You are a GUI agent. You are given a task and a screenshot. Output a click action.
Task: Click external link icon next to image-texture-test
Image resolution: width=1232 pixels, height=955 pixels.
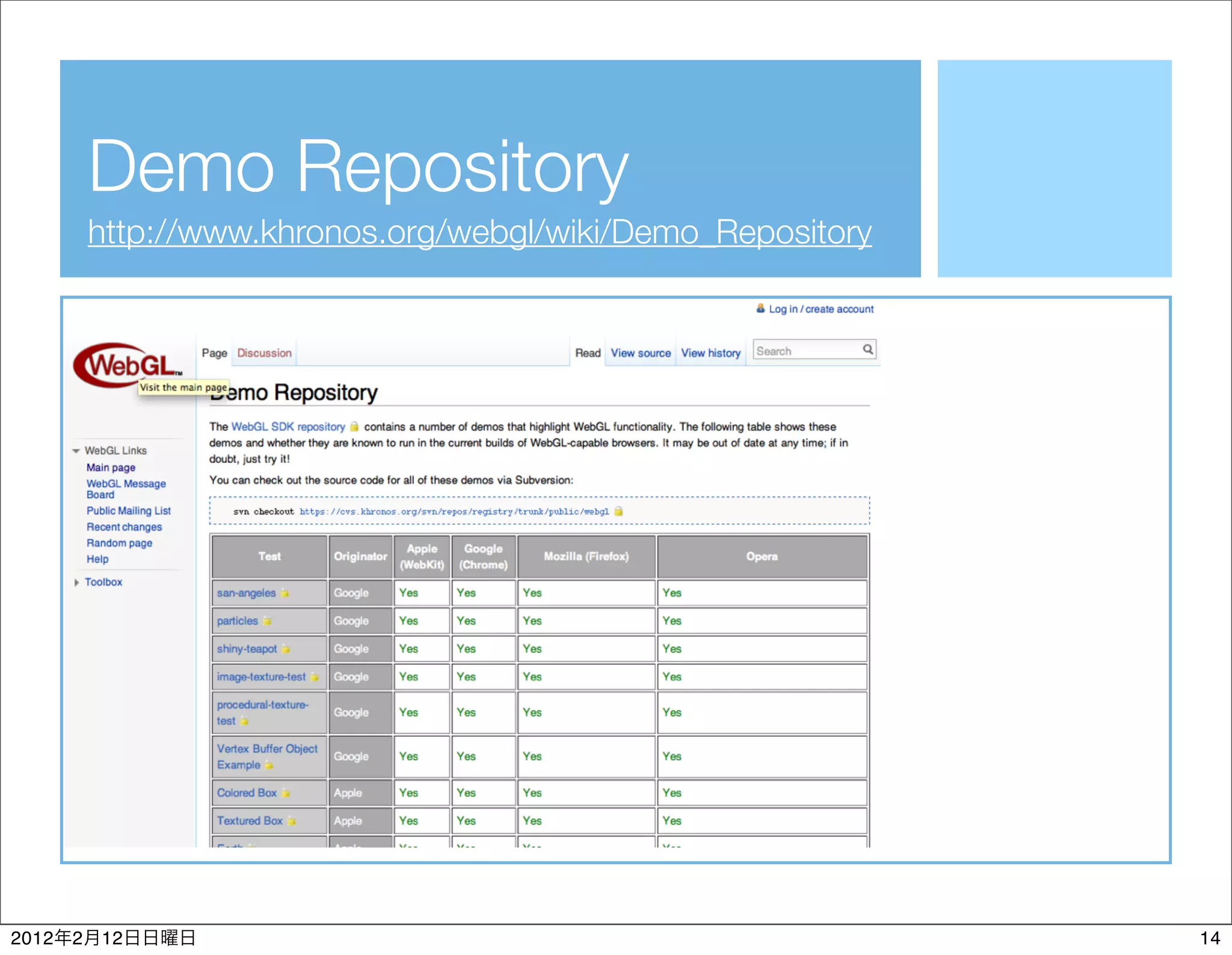pyautogui.click(x=314, y=677)
